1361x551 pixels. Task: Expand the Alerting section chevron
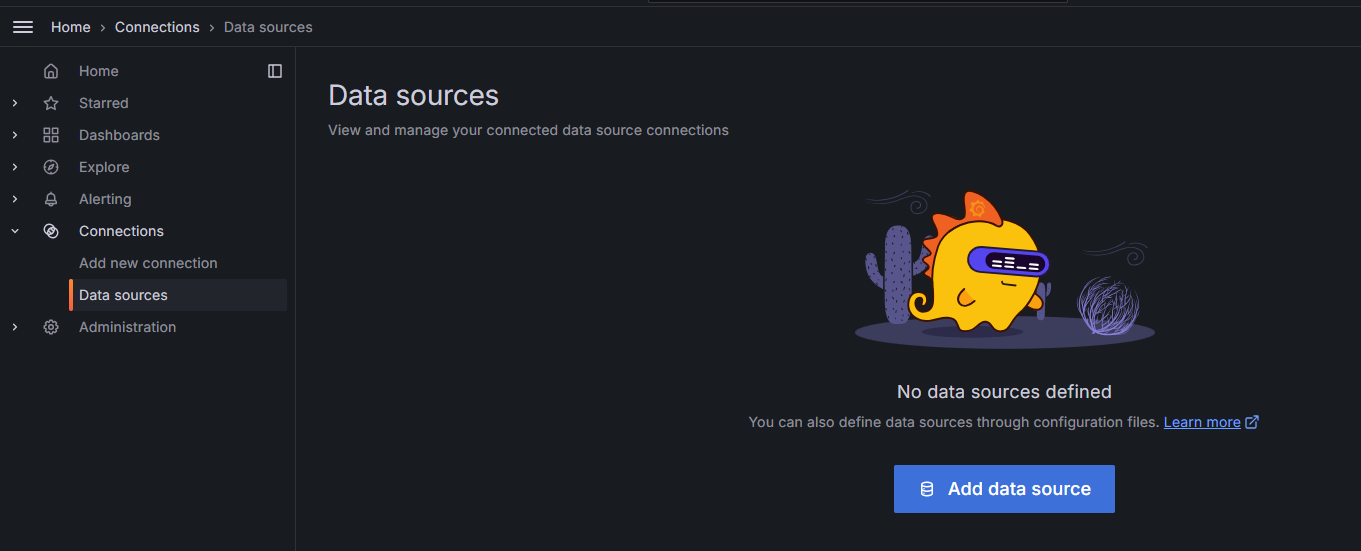click(x=15, y=199)
